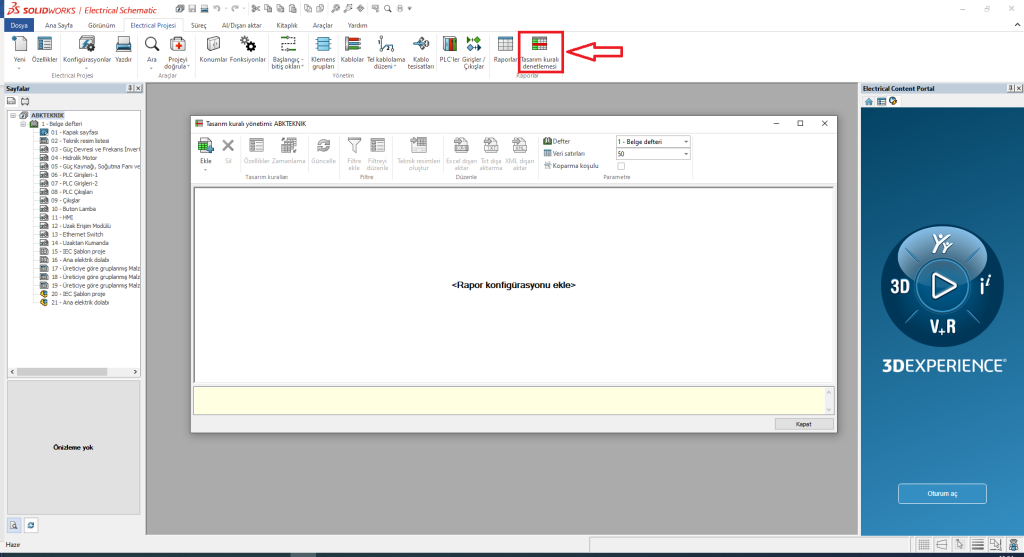Click Teknik resimleri oluştur icon
1024x557 pixels.
coord(419,146)
